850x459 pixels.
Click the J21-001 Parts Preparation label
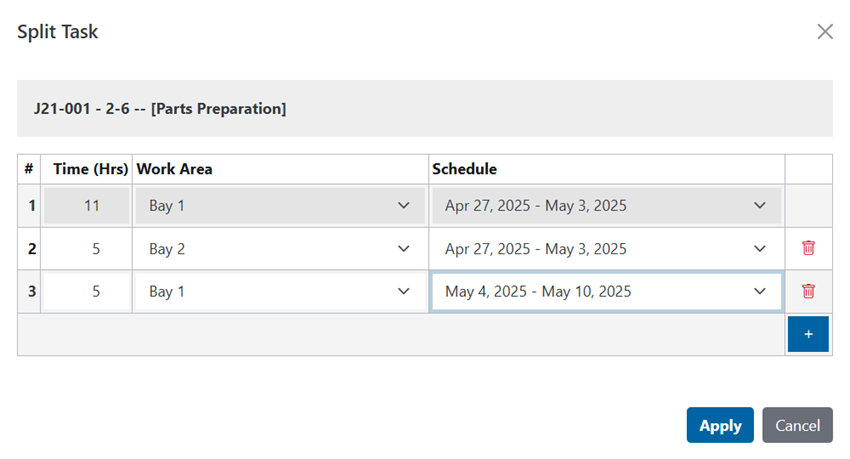160,108
